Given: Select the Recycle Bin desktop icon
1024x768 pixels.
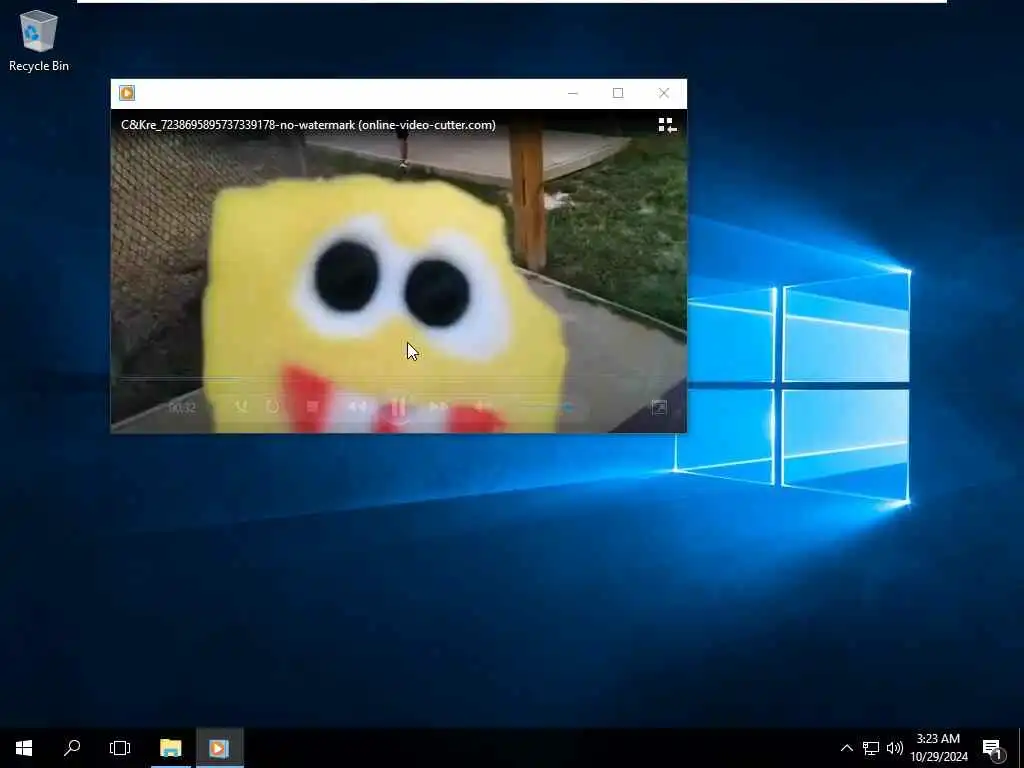Looking at the screenshot, I should tap(39, 40).
